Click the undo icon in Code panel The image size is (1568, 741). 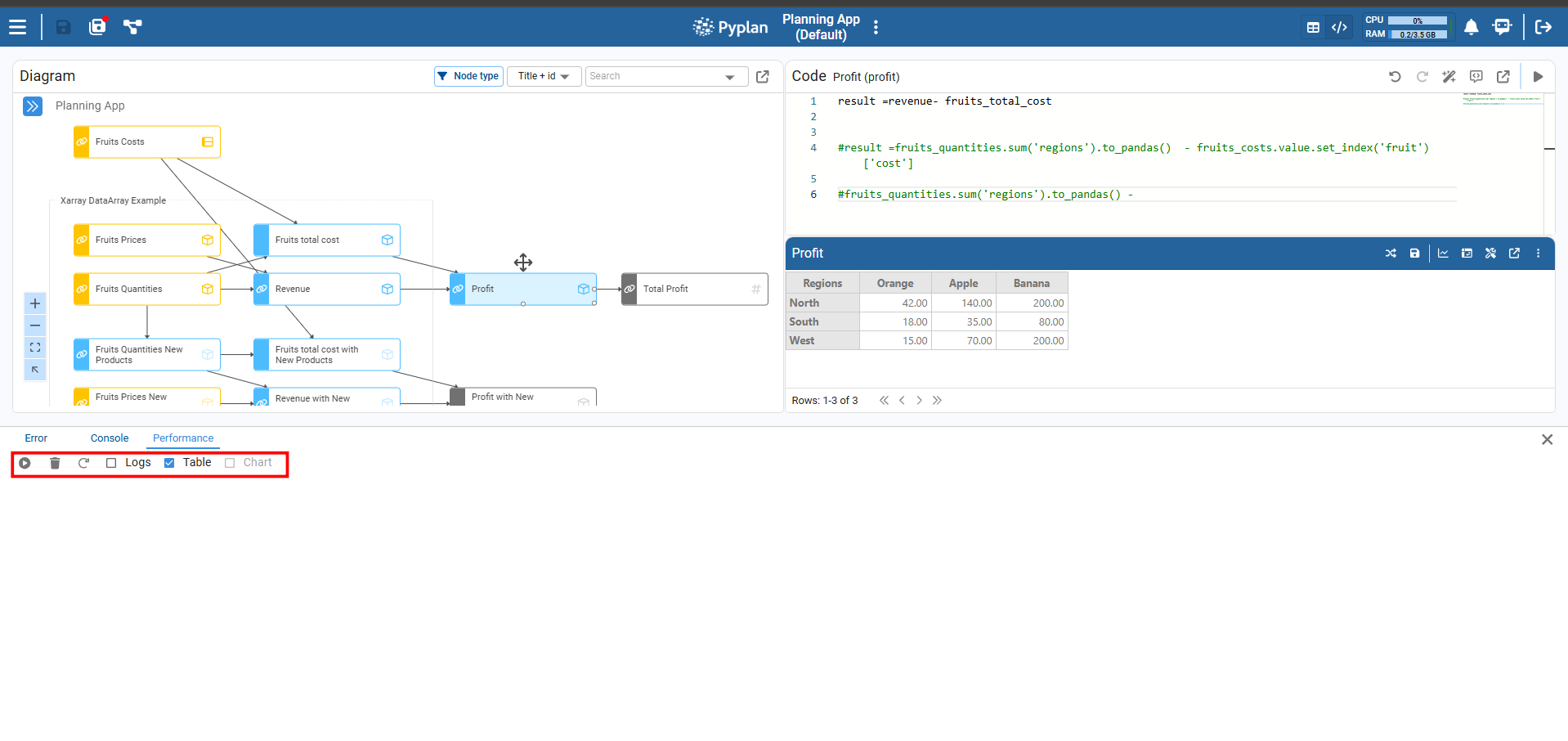point(1395,76)
